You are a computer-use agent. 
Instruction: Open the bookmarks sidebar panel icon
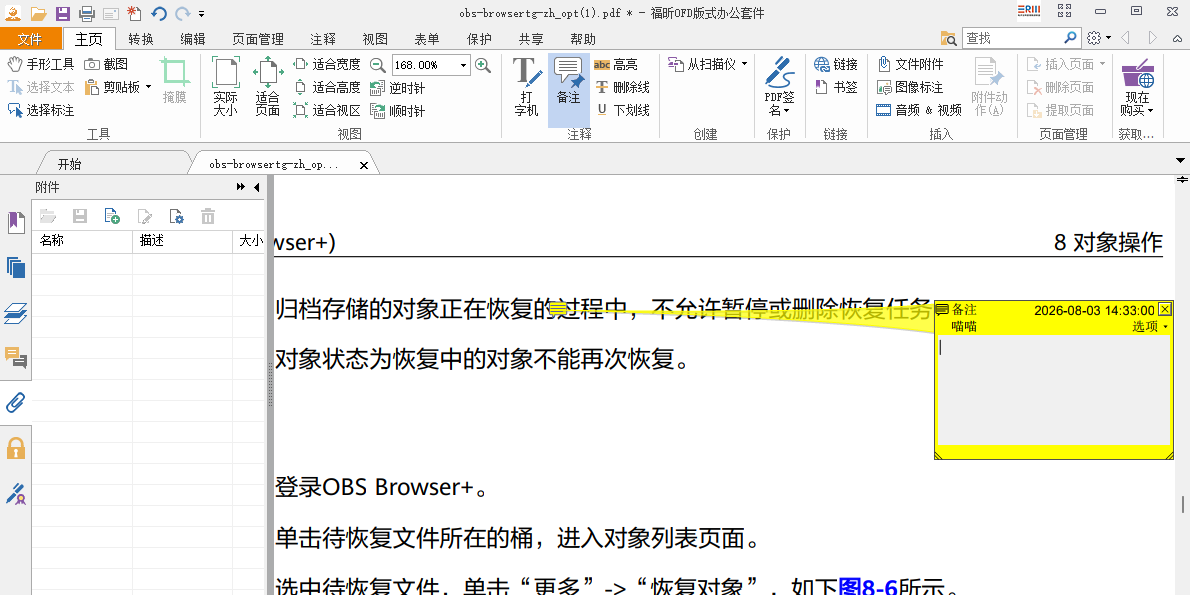pyautogui.click(x=16, y=222)
